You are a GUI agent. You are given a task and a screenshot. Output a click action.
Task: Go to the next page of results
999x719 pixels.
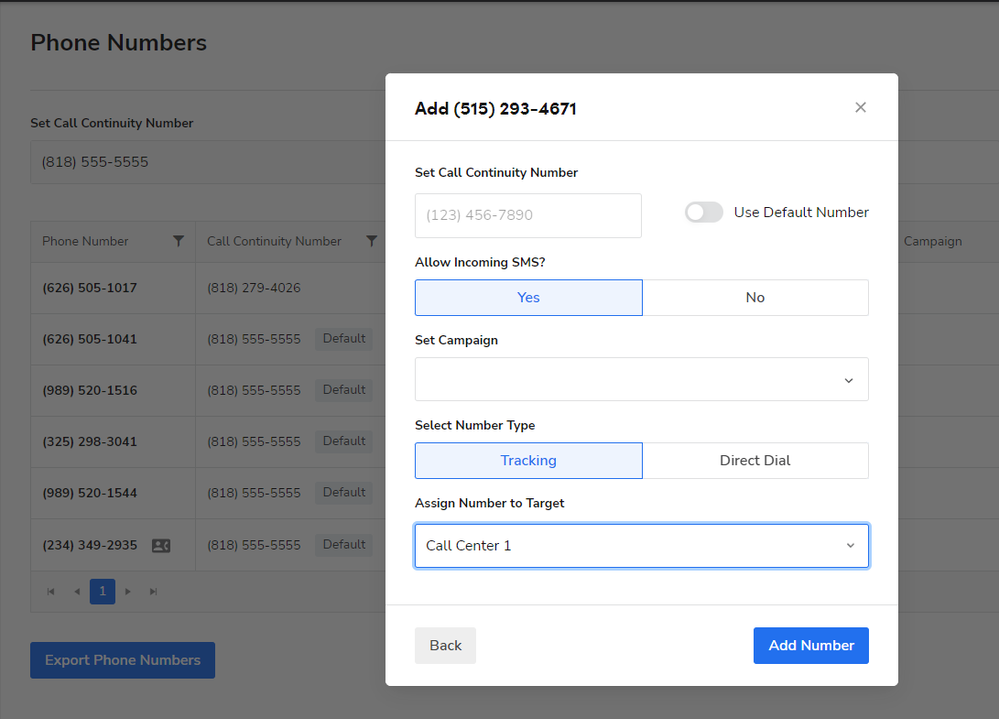pyautogui.click(x=128, y=591)
